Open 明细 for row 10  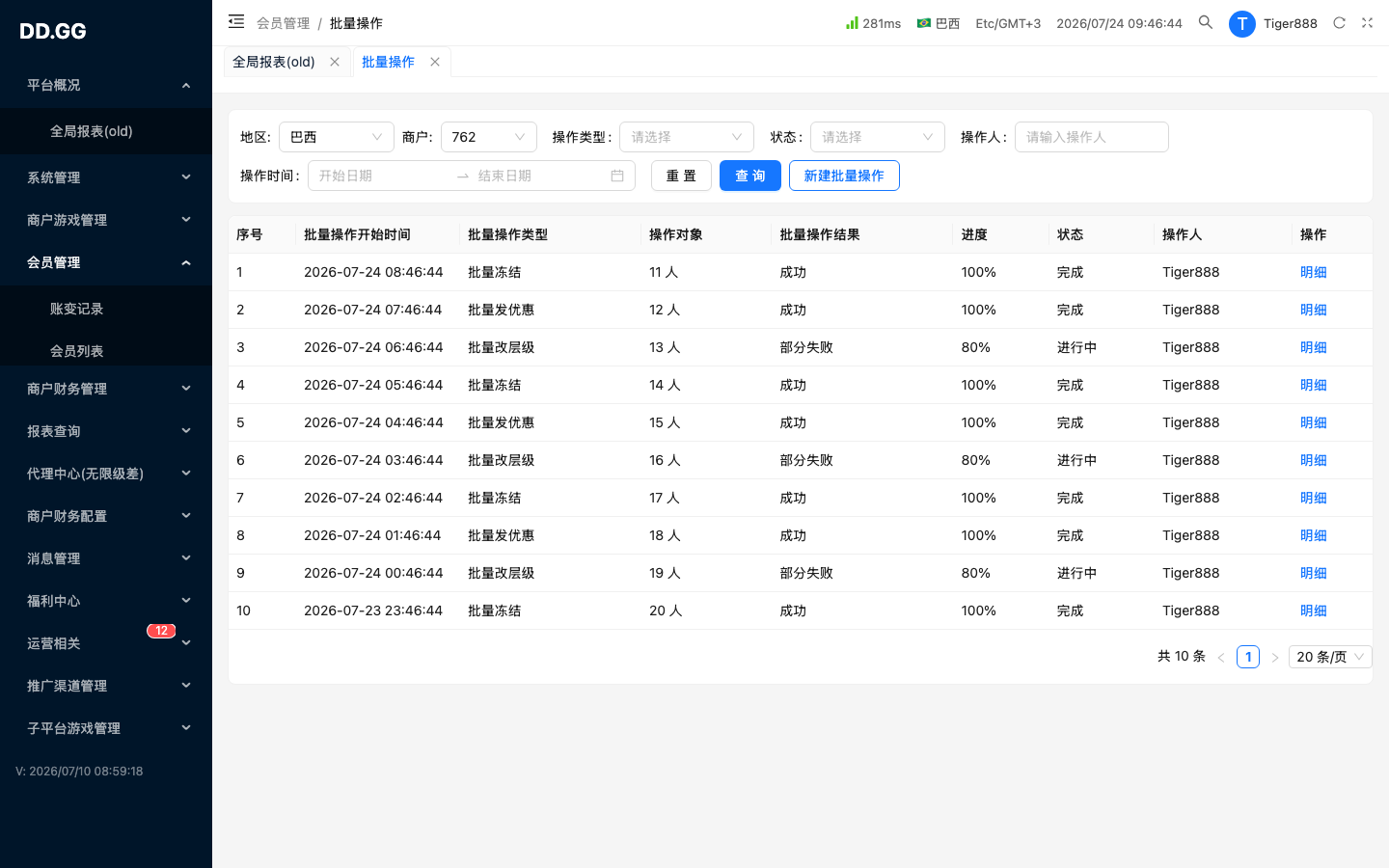pyautogui.click(x=1314, y=610)
